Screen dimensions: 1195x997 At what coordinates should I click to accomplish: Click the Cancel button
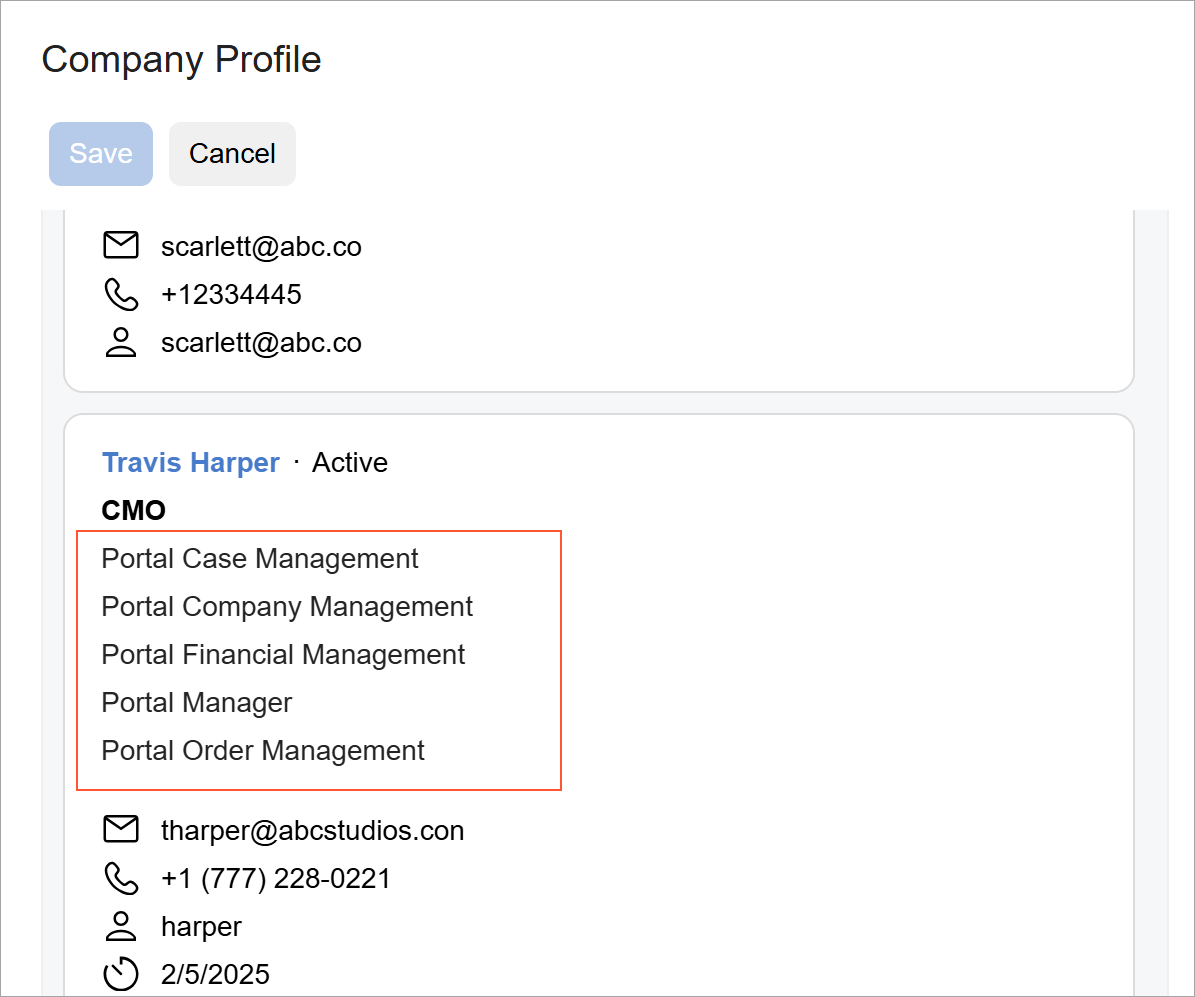232,154
